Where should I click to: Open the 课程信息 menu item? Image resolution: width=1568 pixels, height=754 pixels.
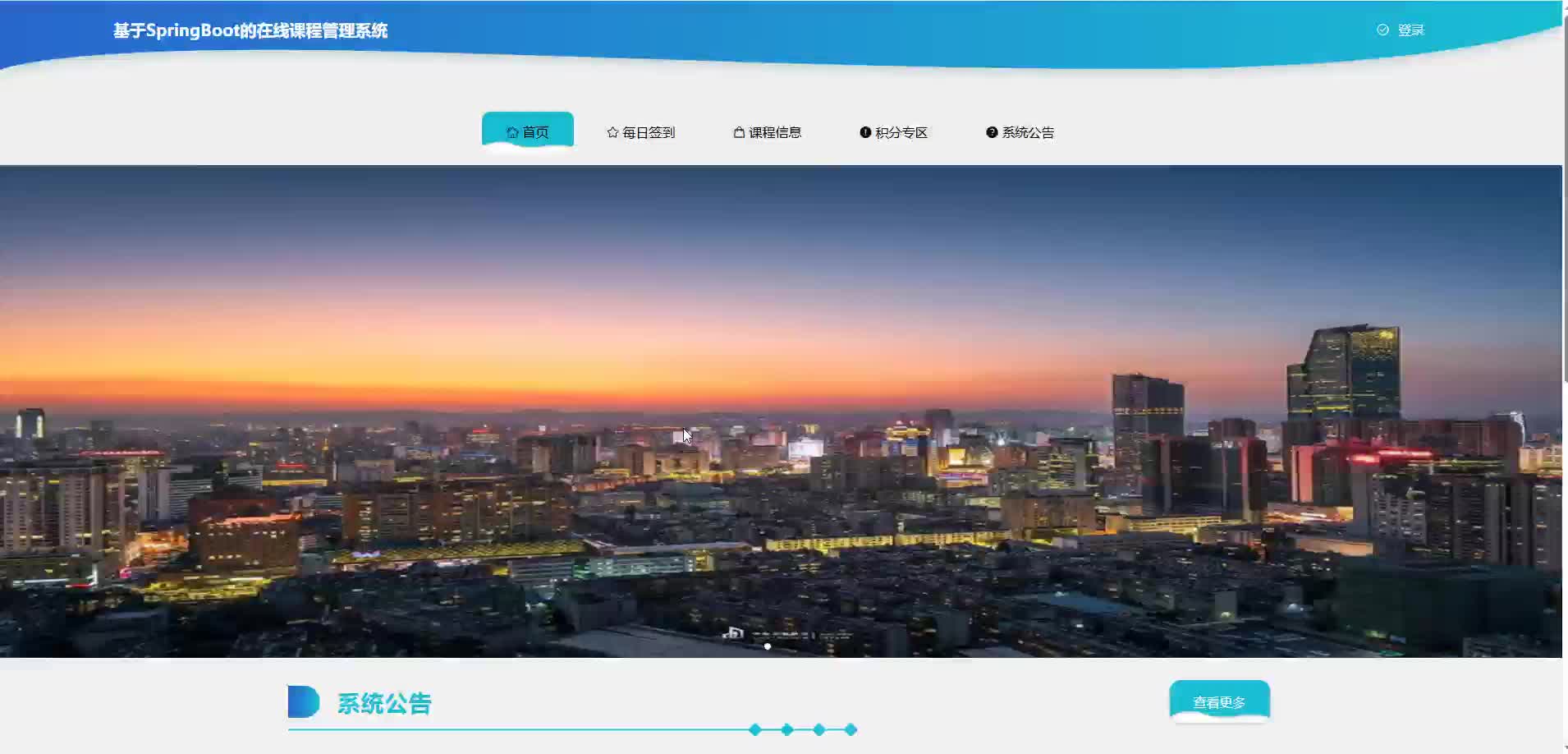[x=768, y=132]
